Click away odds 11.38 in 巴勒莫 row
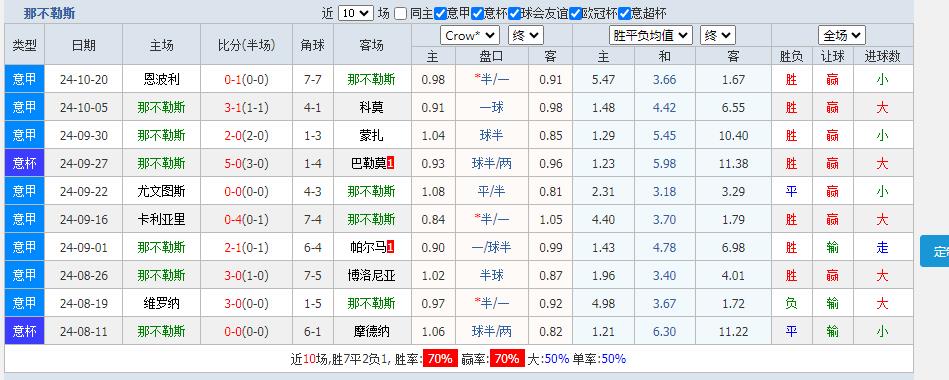The image size is (949, 380). pyautogui.click(x=734, y=163)
